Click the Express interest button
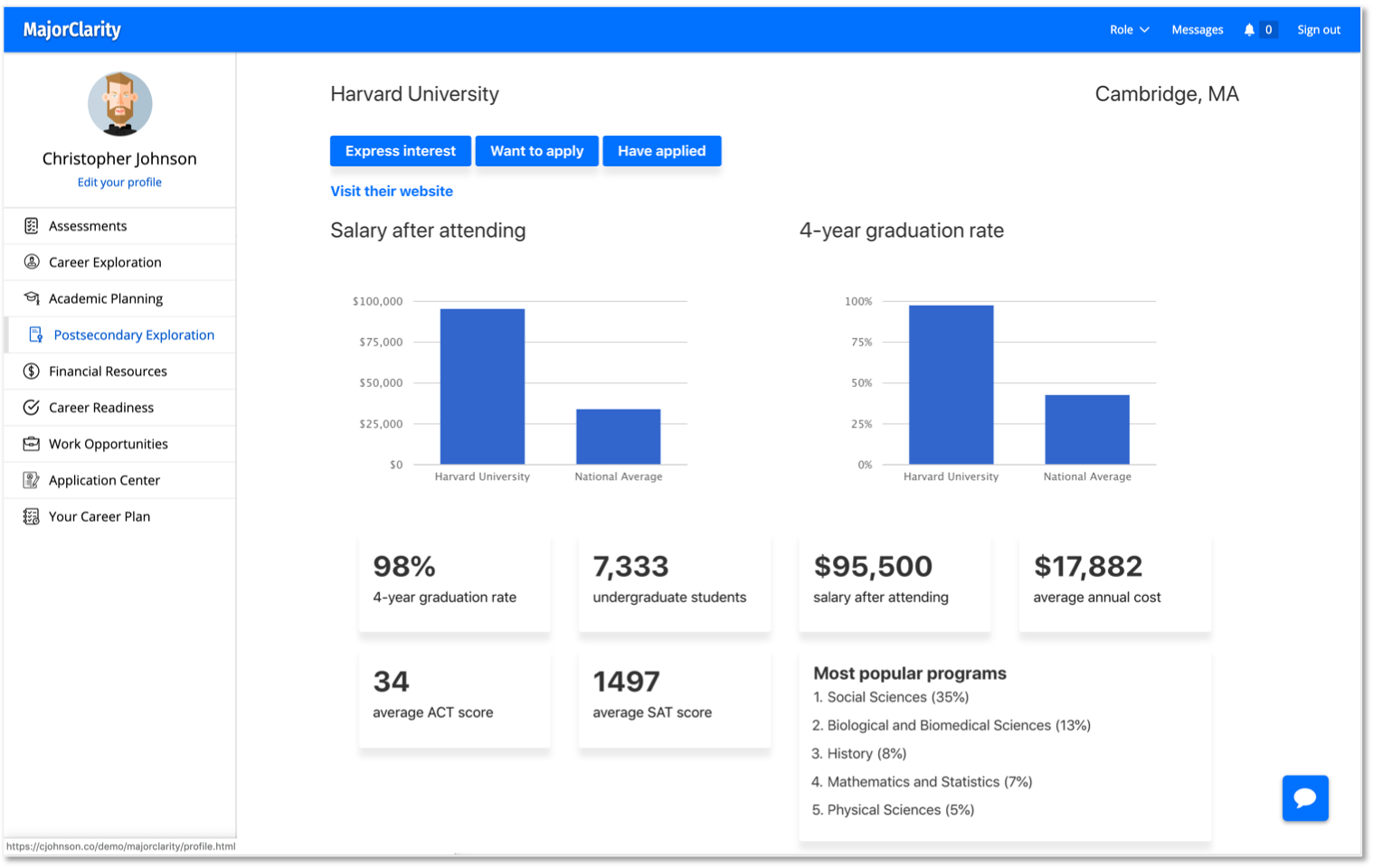 401,151
